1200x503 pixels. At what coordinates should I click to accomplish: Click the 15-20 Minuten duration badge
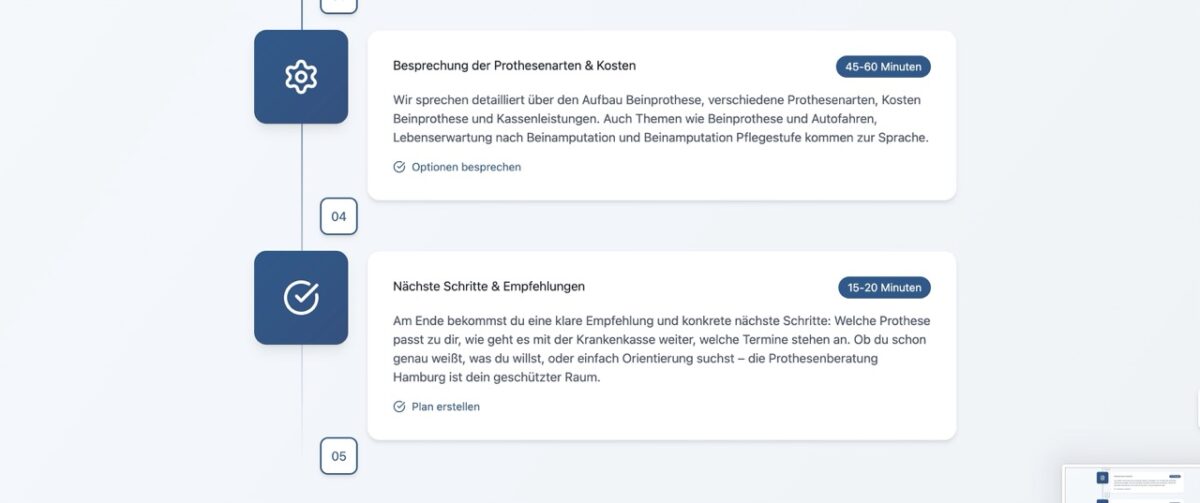884,288
